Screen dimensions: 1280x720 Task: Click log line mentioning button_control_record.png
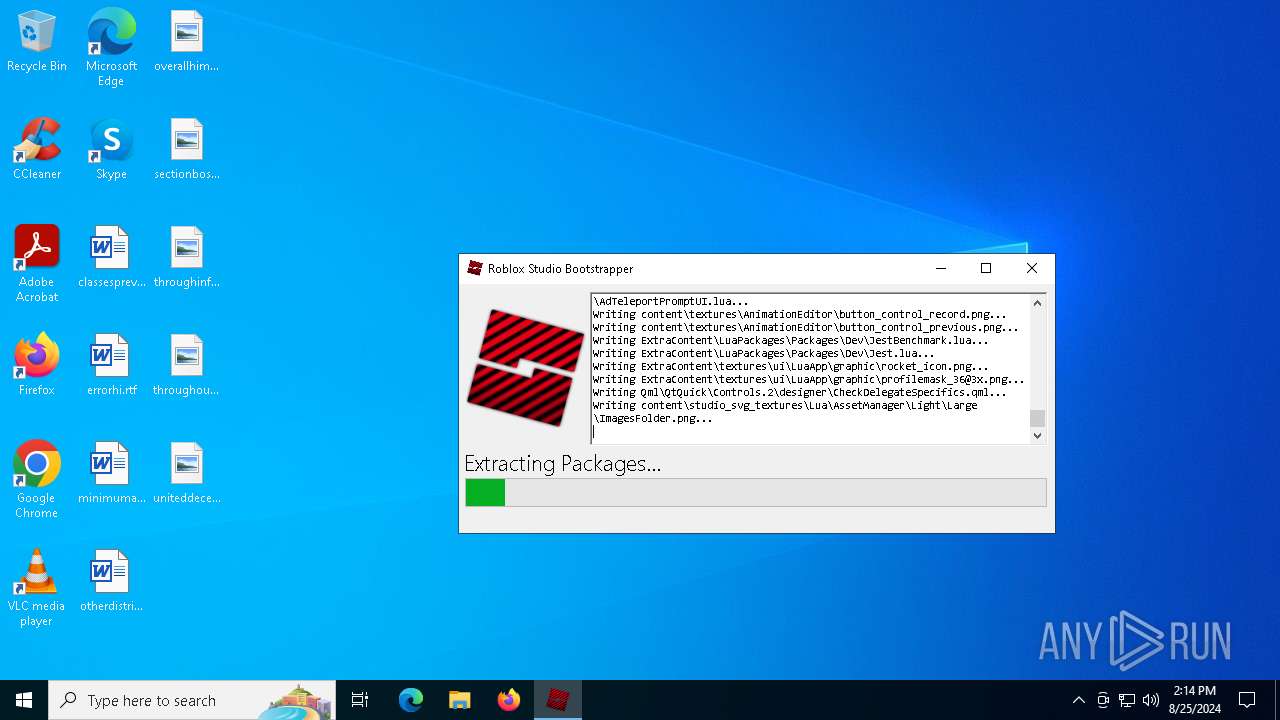pyautogui.click(x=800, y=314)
